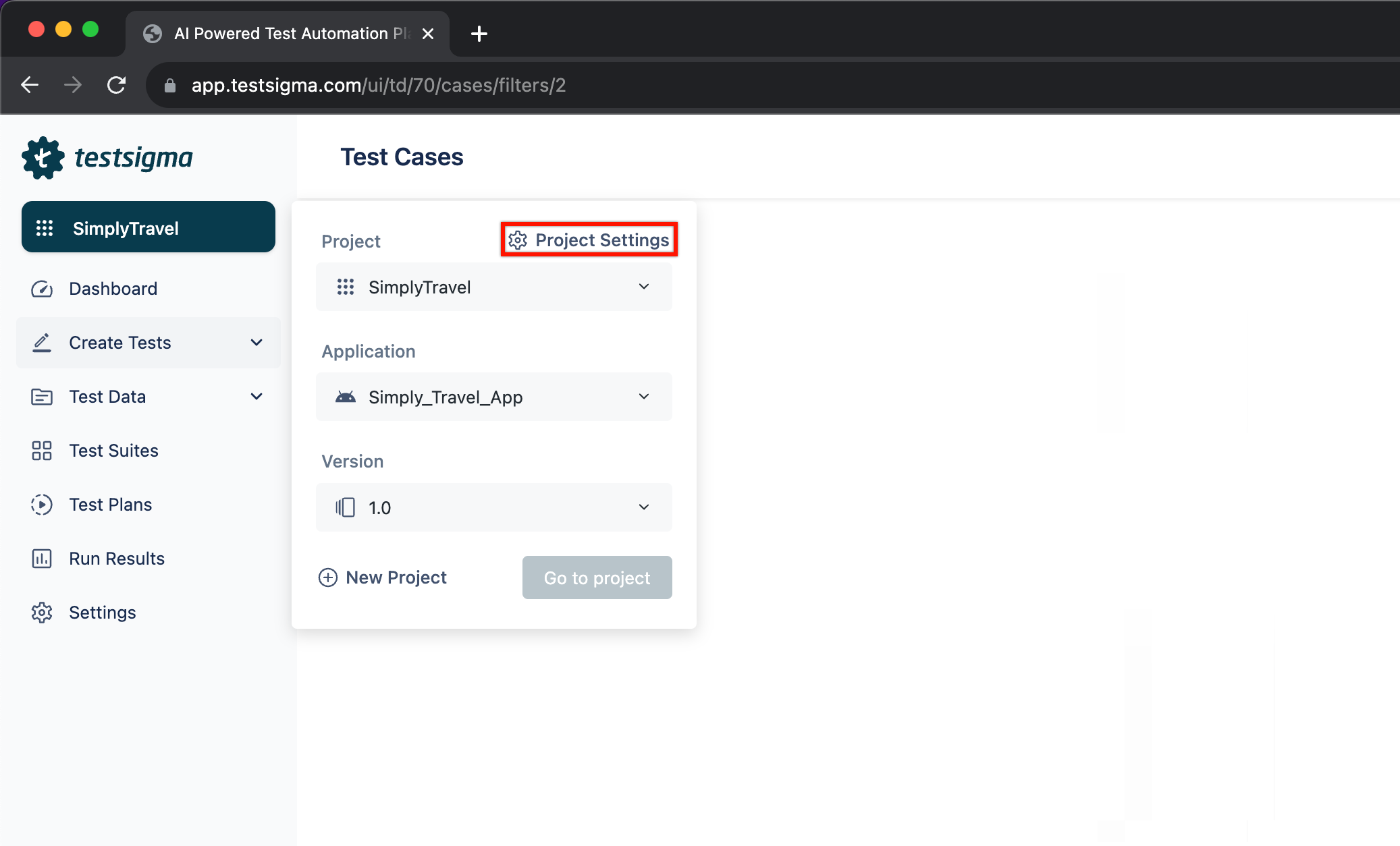Click the Dashboard navigation icon
The width and height of the screenshot is (1400, 846).
tap(40, 289)
